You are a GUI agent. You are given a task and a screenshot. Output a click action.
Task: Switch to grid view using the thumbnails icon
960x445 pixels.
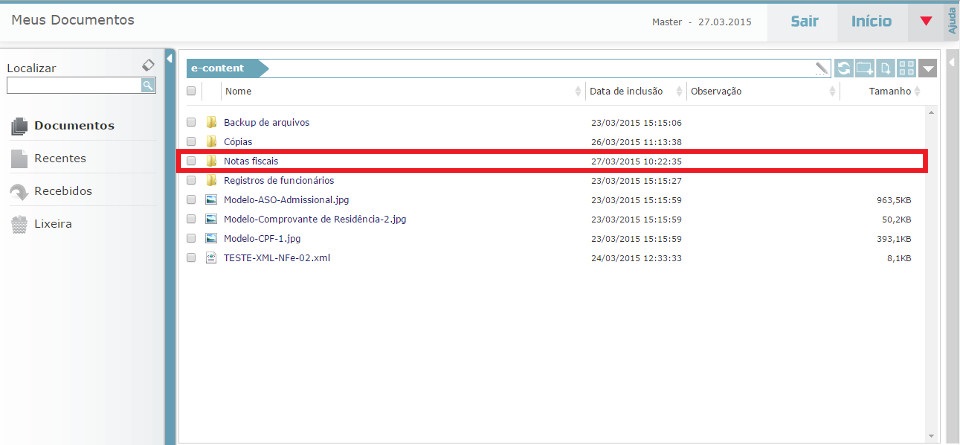pyautogui.click(x=907, y=68)
